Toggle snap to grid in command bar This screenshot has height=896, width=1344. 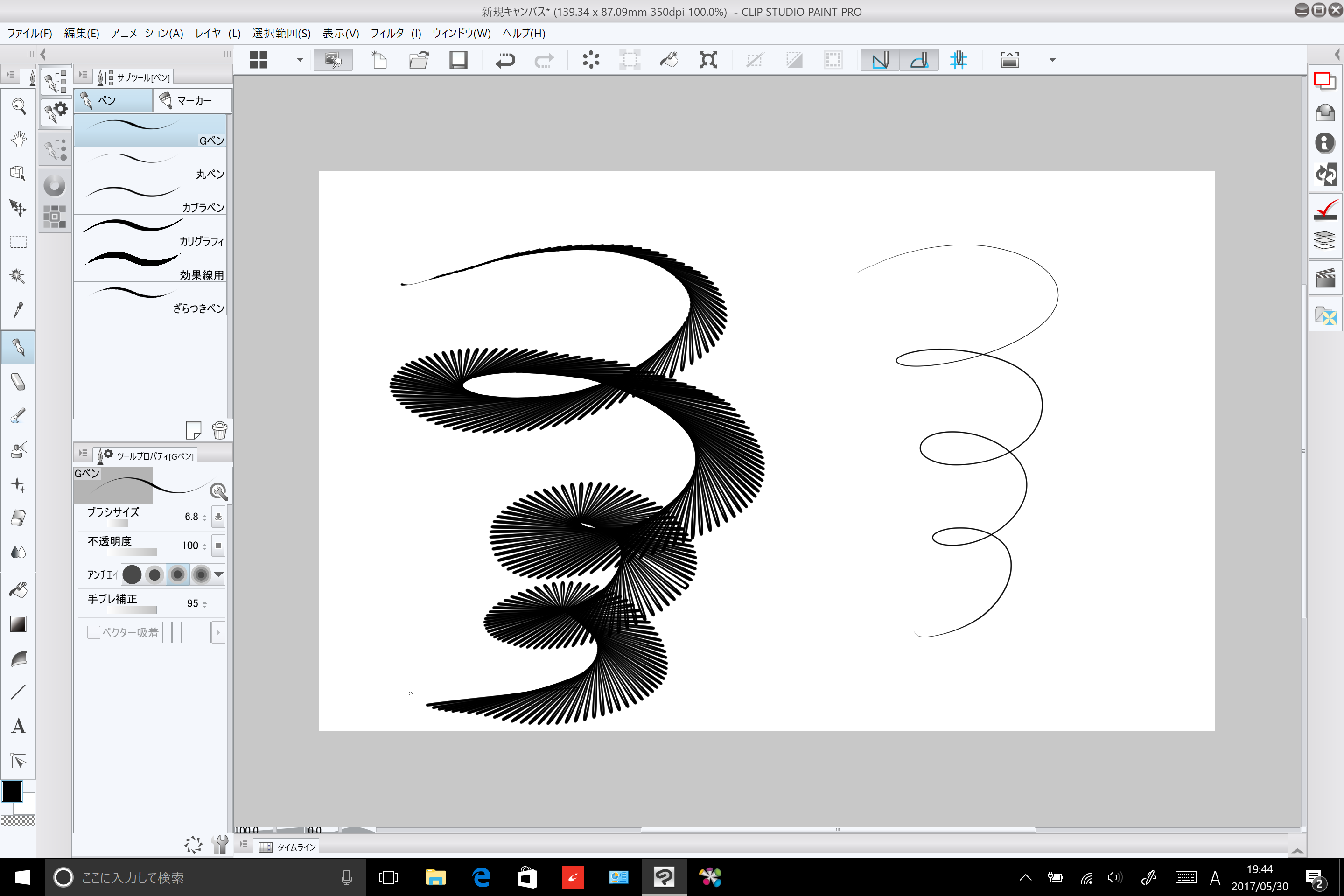point(958,60)
